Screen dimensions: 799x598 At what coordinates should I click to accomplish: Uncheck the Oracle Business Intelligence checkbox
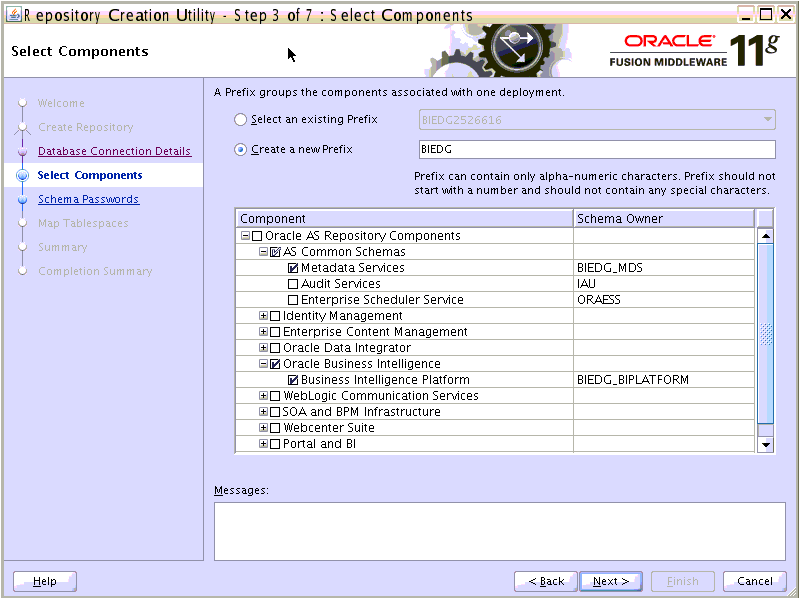click(275, 364)
